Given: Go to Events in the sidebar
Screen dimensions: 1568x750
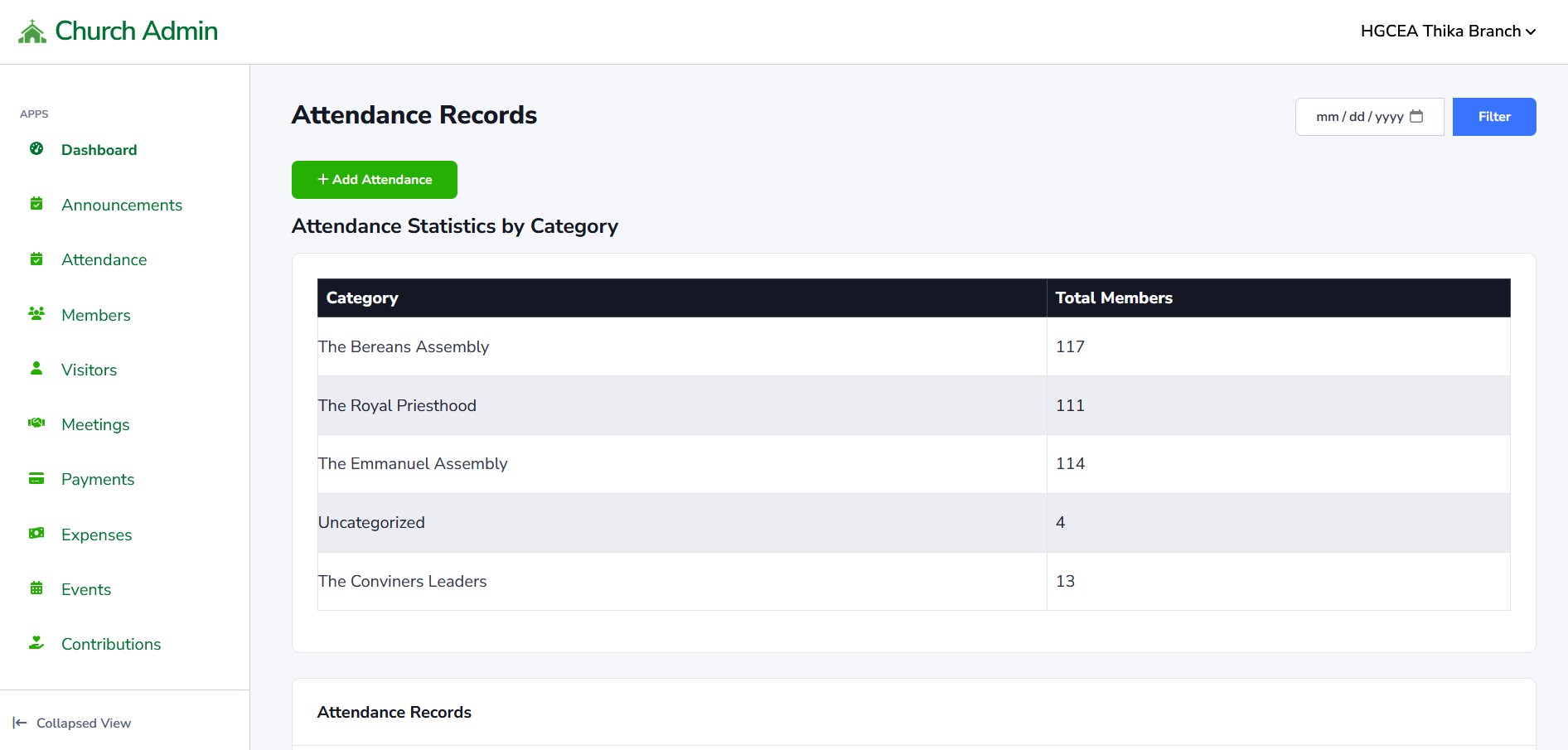Looking at the screenshot, I should pos(86,589).
